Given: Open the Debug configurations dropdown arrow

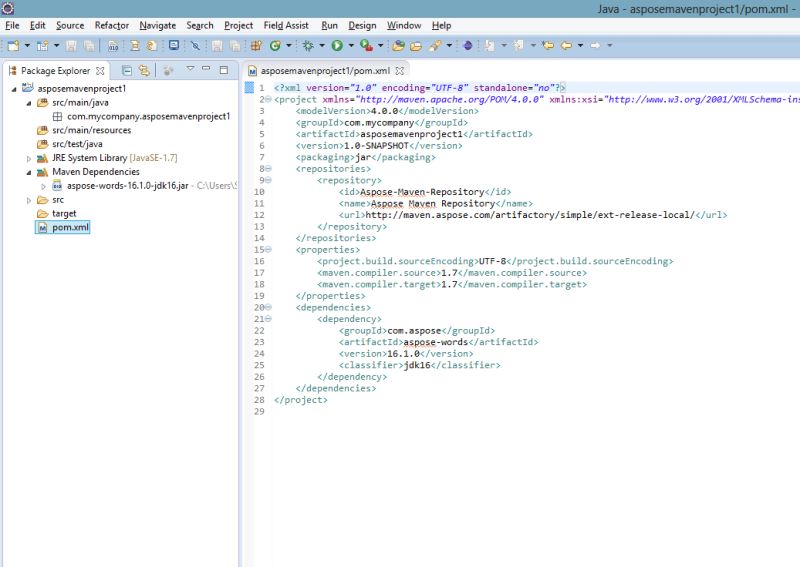Looking at the screenshot, I should 322,45.
